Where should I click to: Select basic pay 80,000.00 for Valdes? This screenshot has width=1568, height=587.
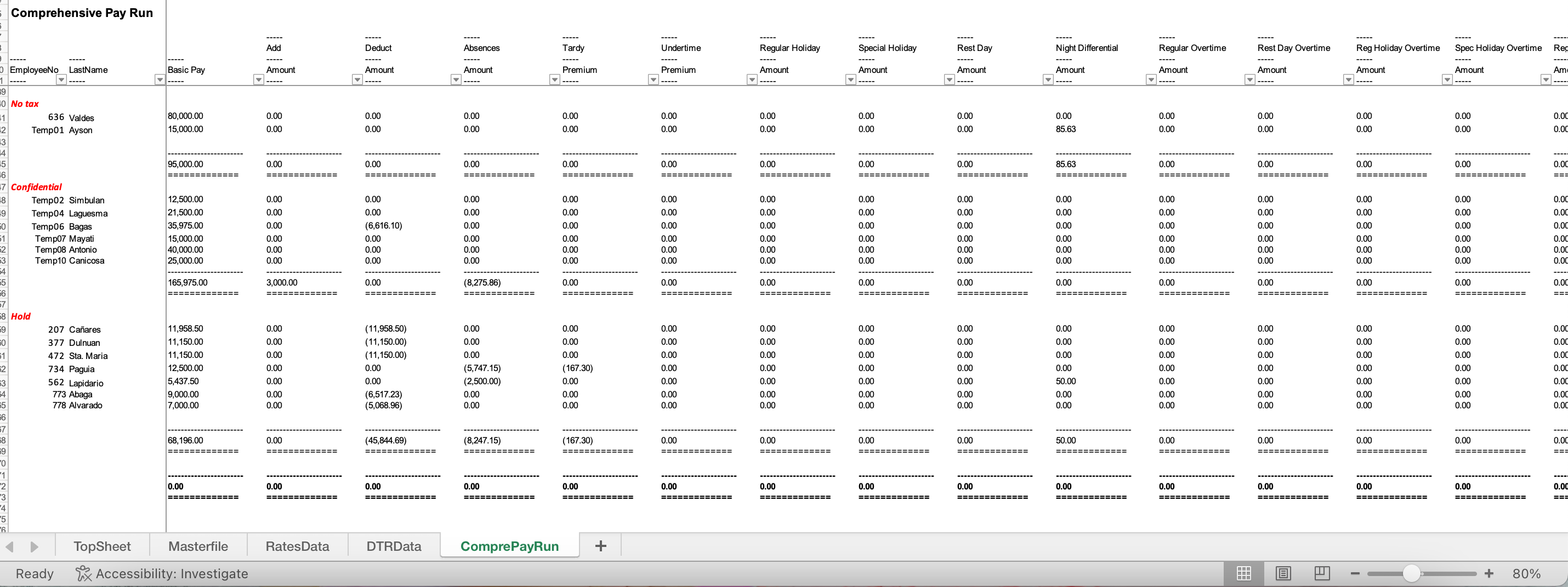[x=186, y=116]
